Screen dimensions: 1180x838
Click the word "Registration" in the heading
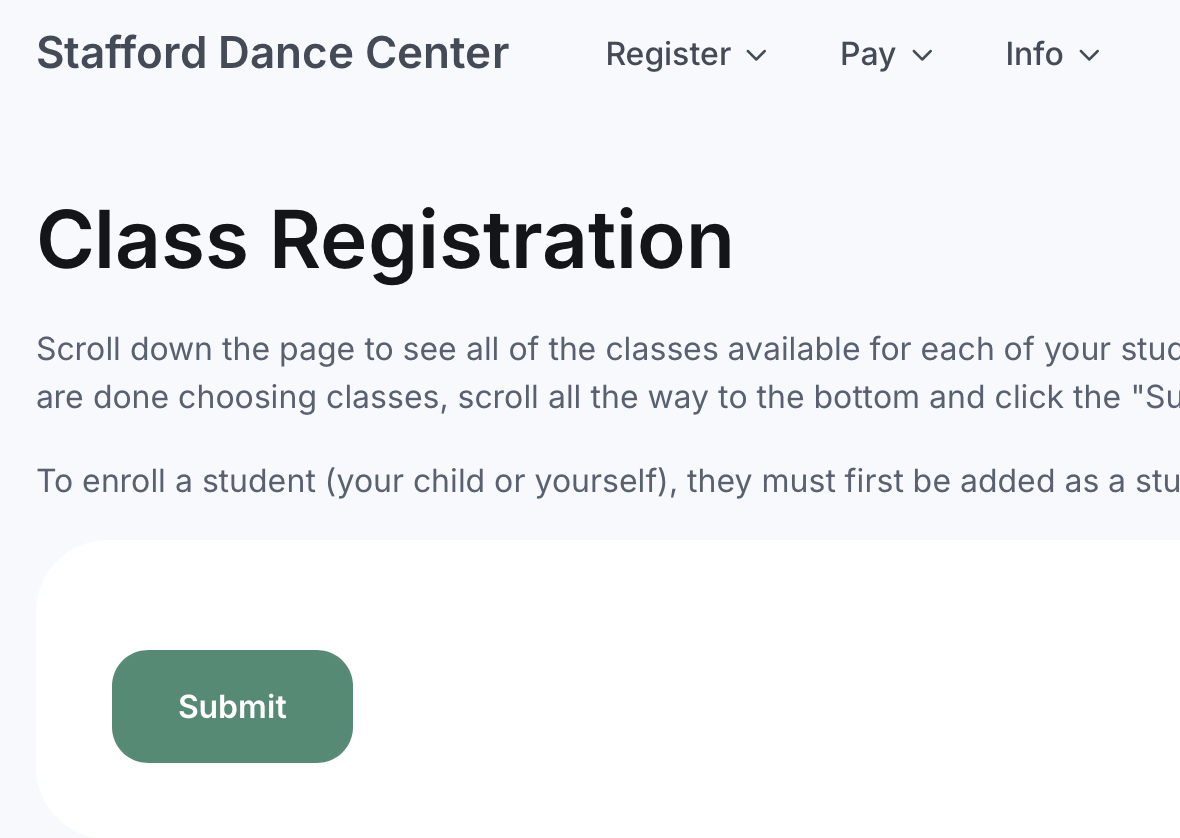click(502, 240)
